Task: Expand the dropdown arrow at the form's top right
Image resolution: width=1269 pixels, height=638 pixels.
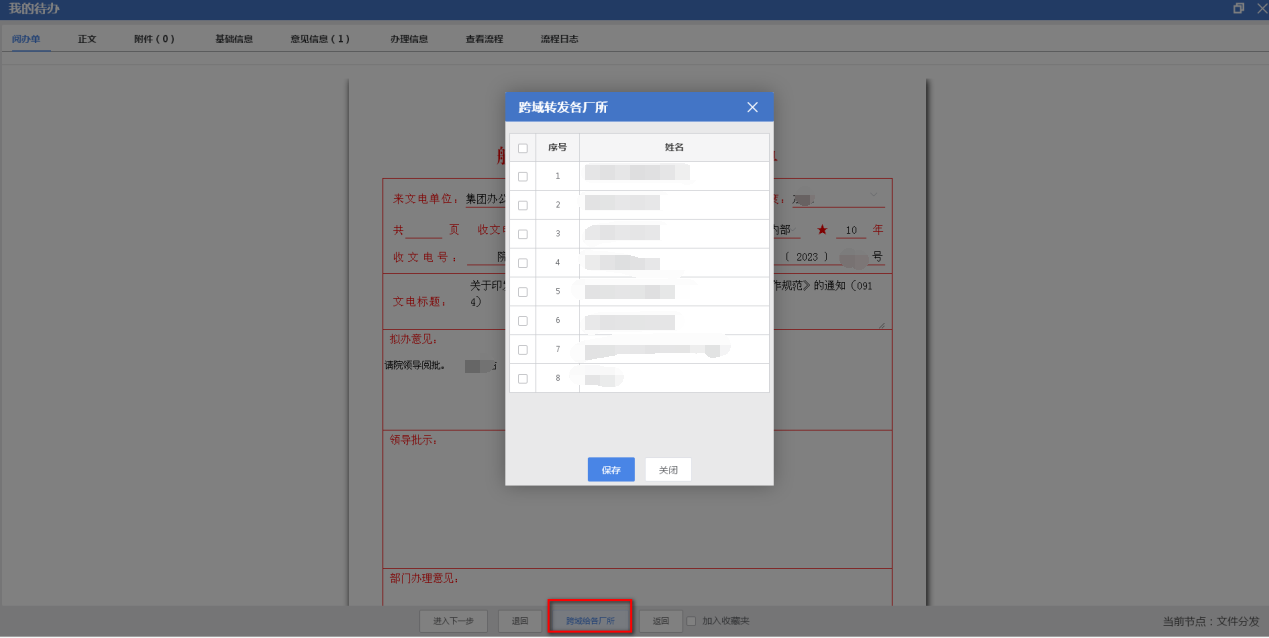Action: [x=873, y=194]
